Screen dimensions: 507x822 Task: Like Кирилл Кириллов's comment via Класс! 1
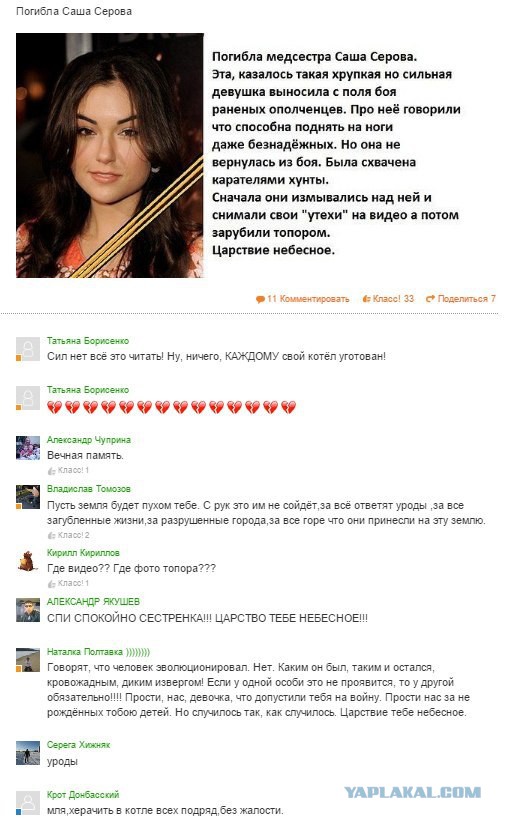point(68,583)
